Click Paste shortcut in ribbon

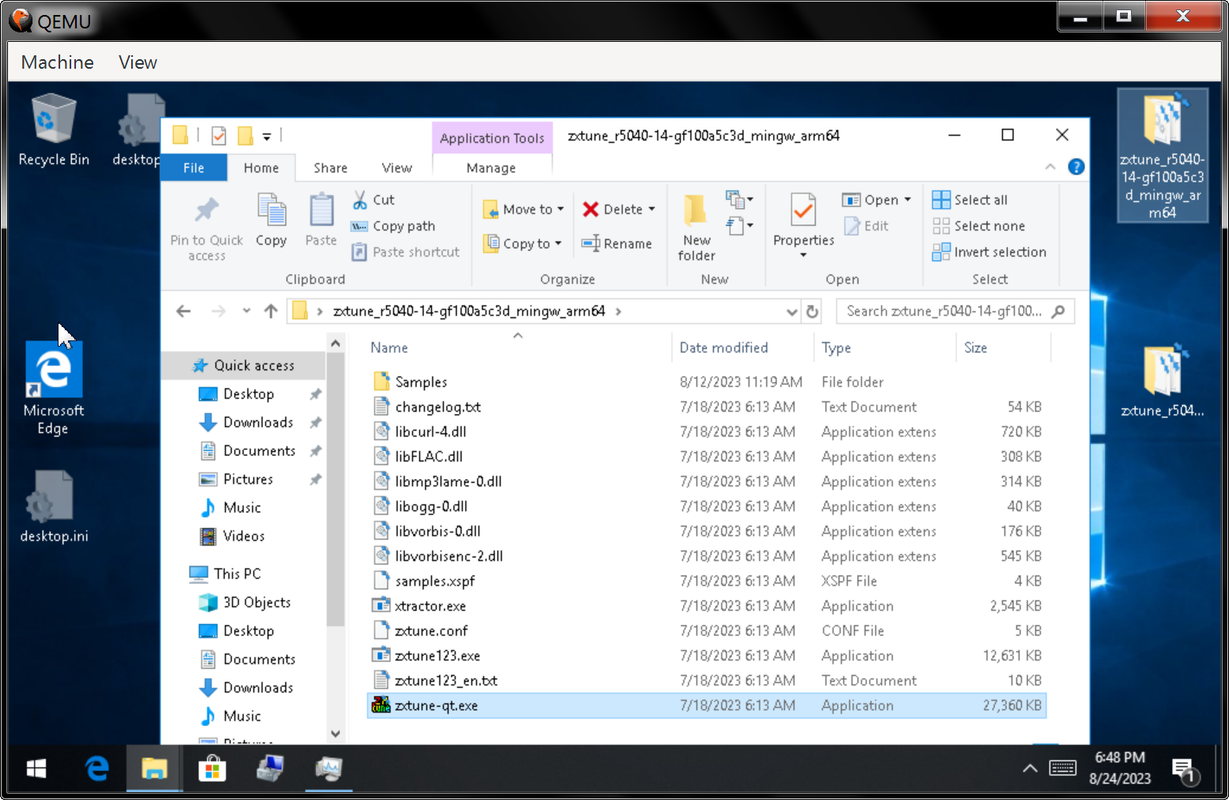click(x=405, y=252)
